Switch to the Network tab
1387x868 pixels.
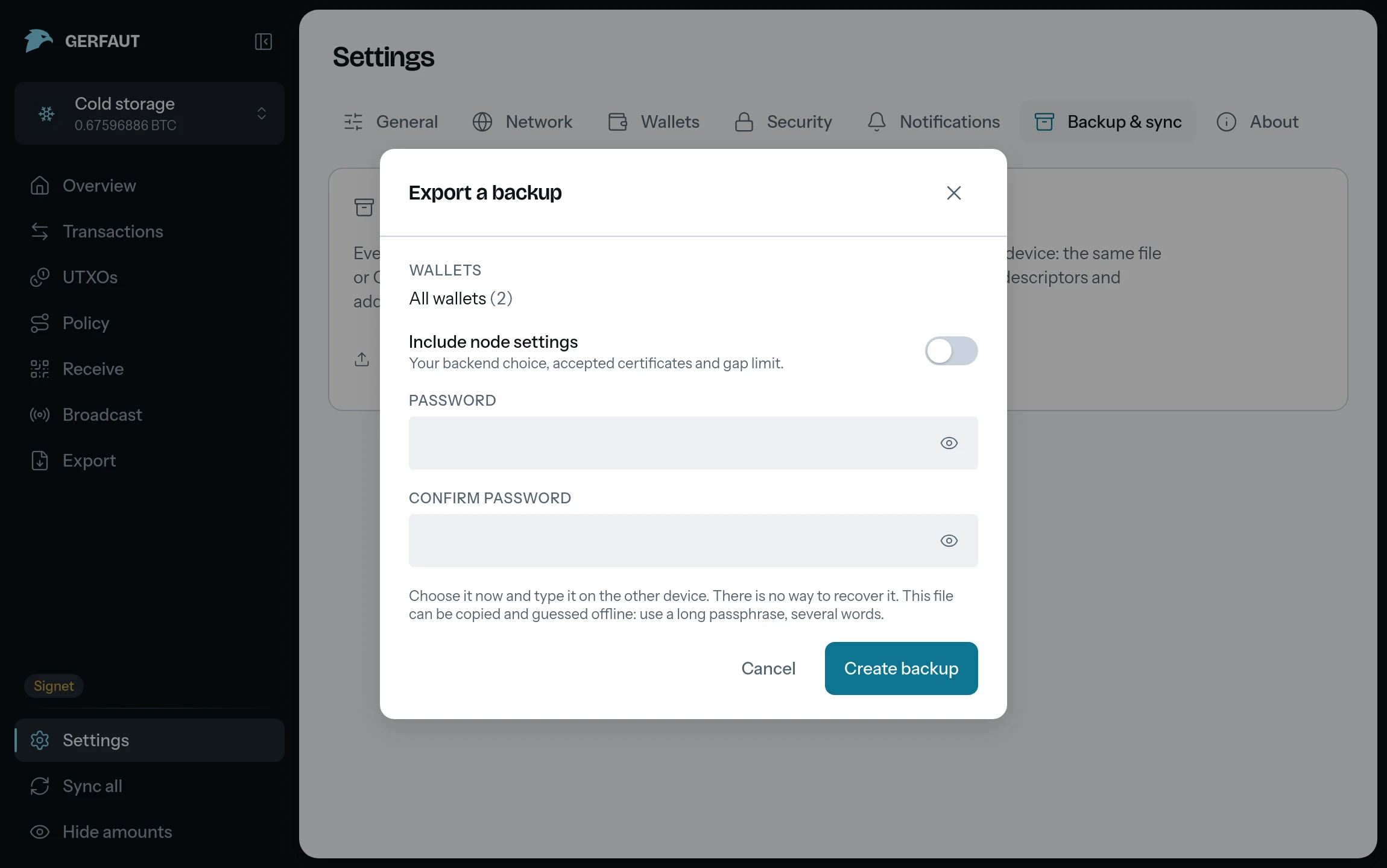(522, 122)
